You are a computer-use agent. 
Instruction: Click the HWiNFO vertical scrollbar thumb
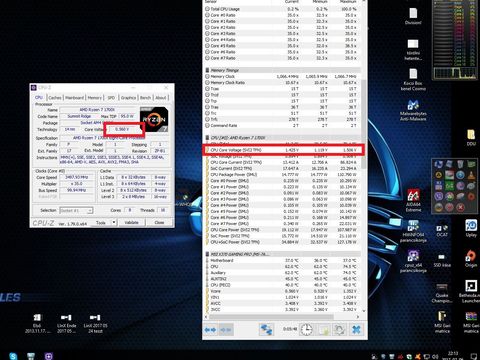(364, 124)
